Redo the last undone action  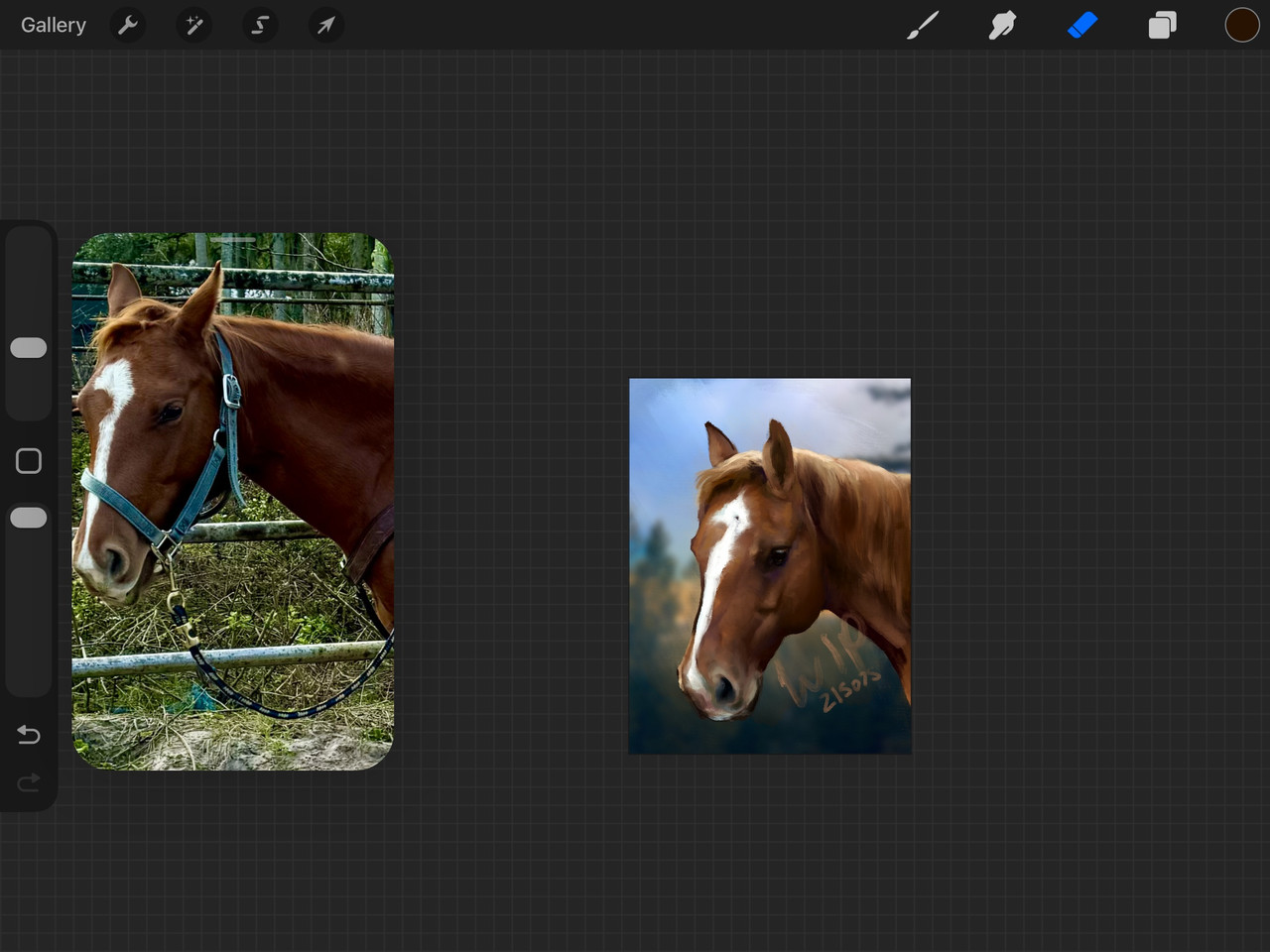point(29,783)
